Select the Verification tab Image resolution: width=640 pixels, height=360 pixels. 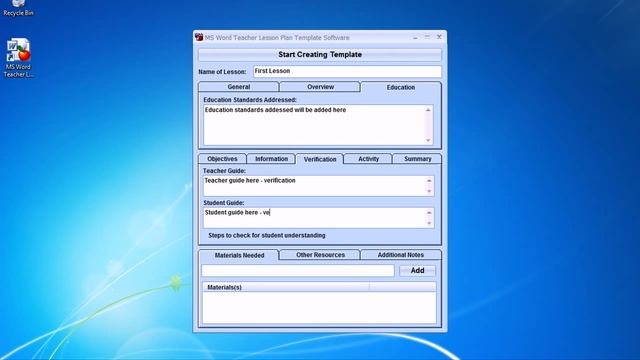(x=320, y=159)
